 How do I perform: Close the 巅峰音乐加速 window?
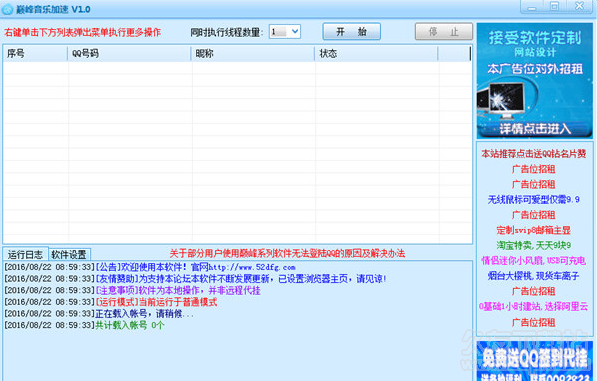coord(579,7)
